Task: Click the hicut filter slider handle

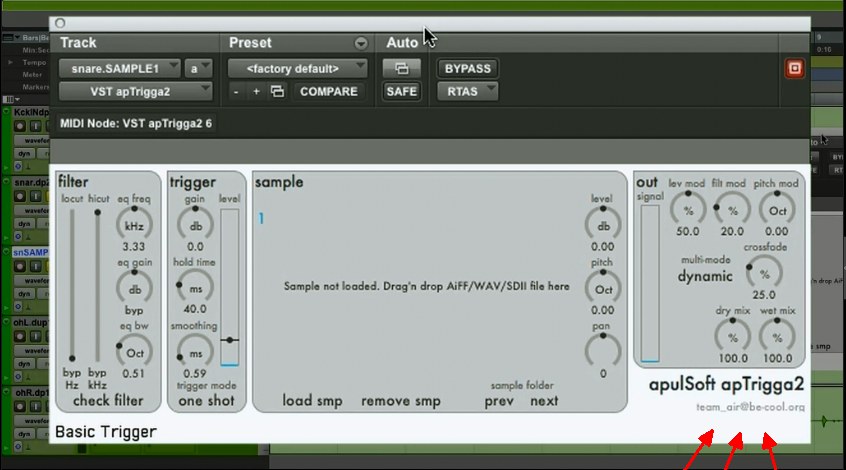Action: point(98,213)
